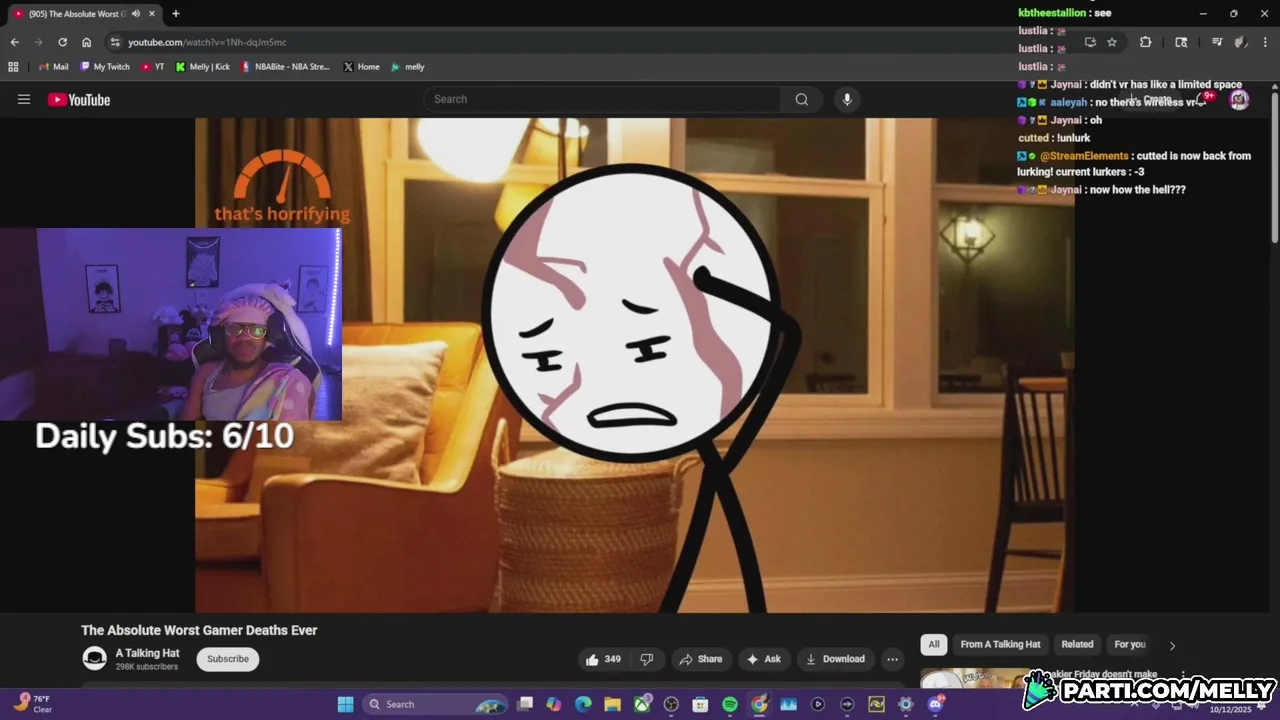The height and width of the screenshot is (720, 1280).
Task: Open the Windows Start menu
Action: tap(345, 704)
